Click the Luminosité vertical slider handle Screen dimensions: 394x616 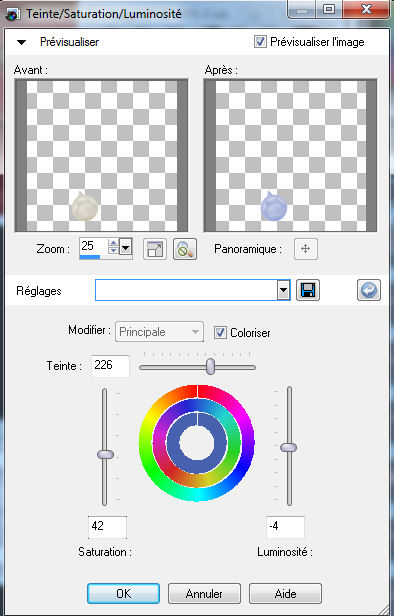tap(288, 447)
